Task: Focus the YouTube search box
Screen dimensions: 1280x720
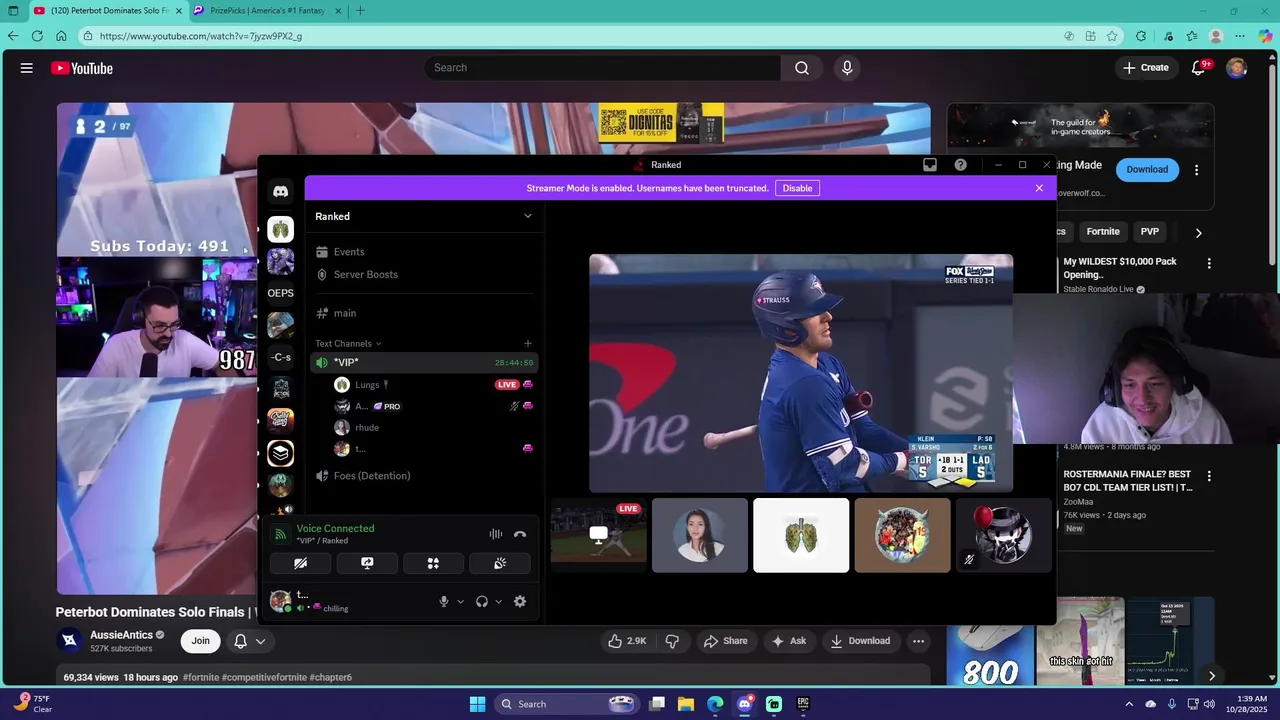Action: coord(603,68)
